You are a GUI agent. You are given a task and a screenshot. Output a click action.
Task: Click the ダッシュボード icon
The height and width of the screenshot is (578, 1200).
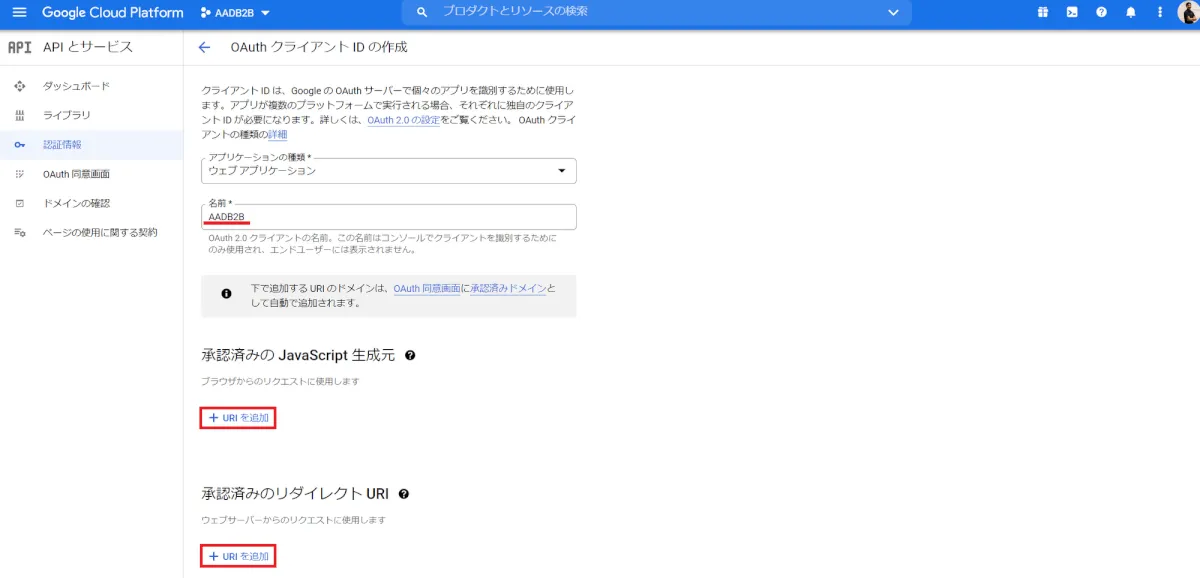pyautogui.click(x=20, y=86)
